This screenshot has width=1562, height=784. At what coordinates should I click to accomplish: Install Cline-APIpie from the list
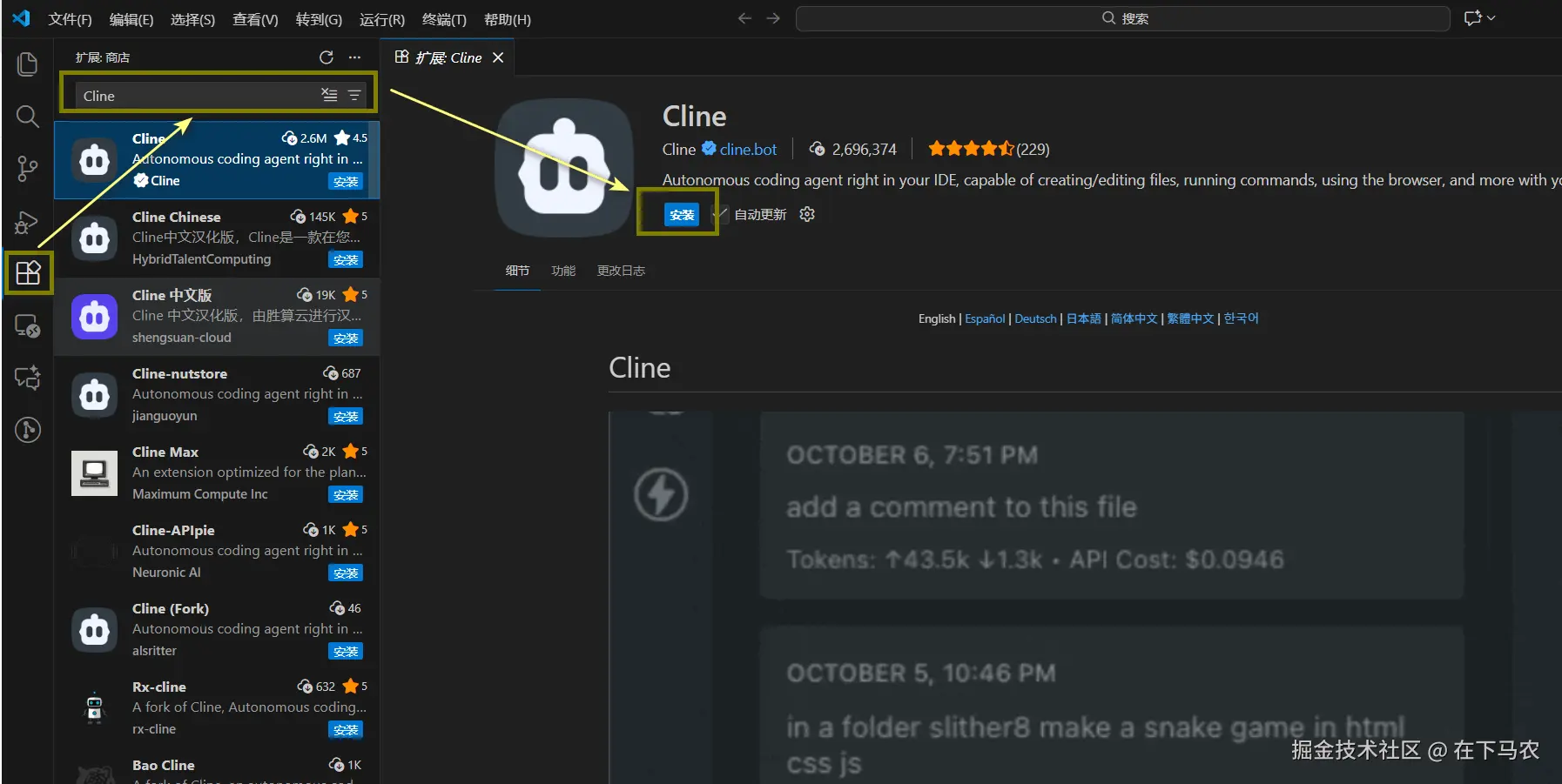(x=346, y=573)
